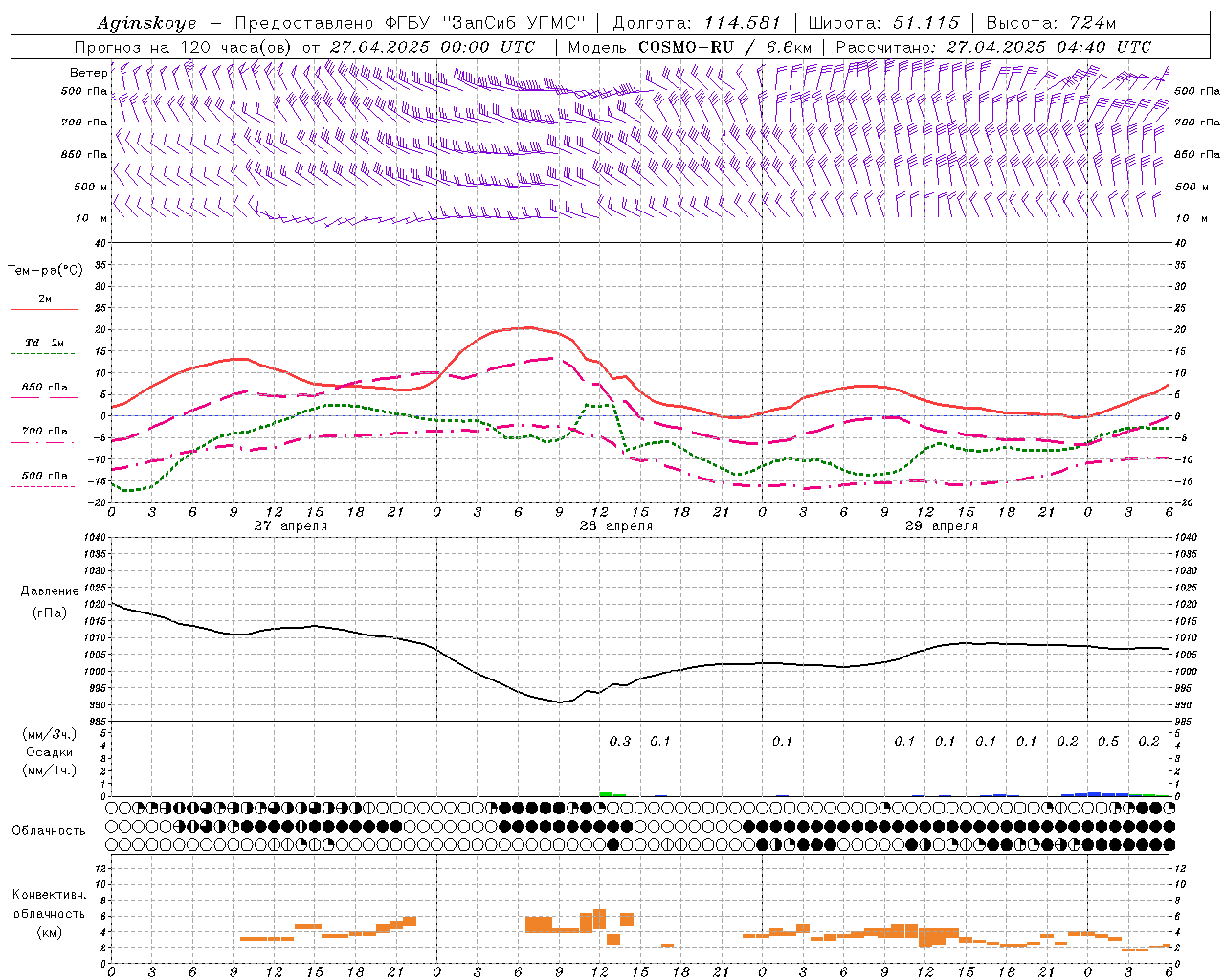This screenshot has height=980, width=1225.
Task: Click "Прогноз на 120 часа(ов)" forecast text
Action: click(x=185, y=47)
